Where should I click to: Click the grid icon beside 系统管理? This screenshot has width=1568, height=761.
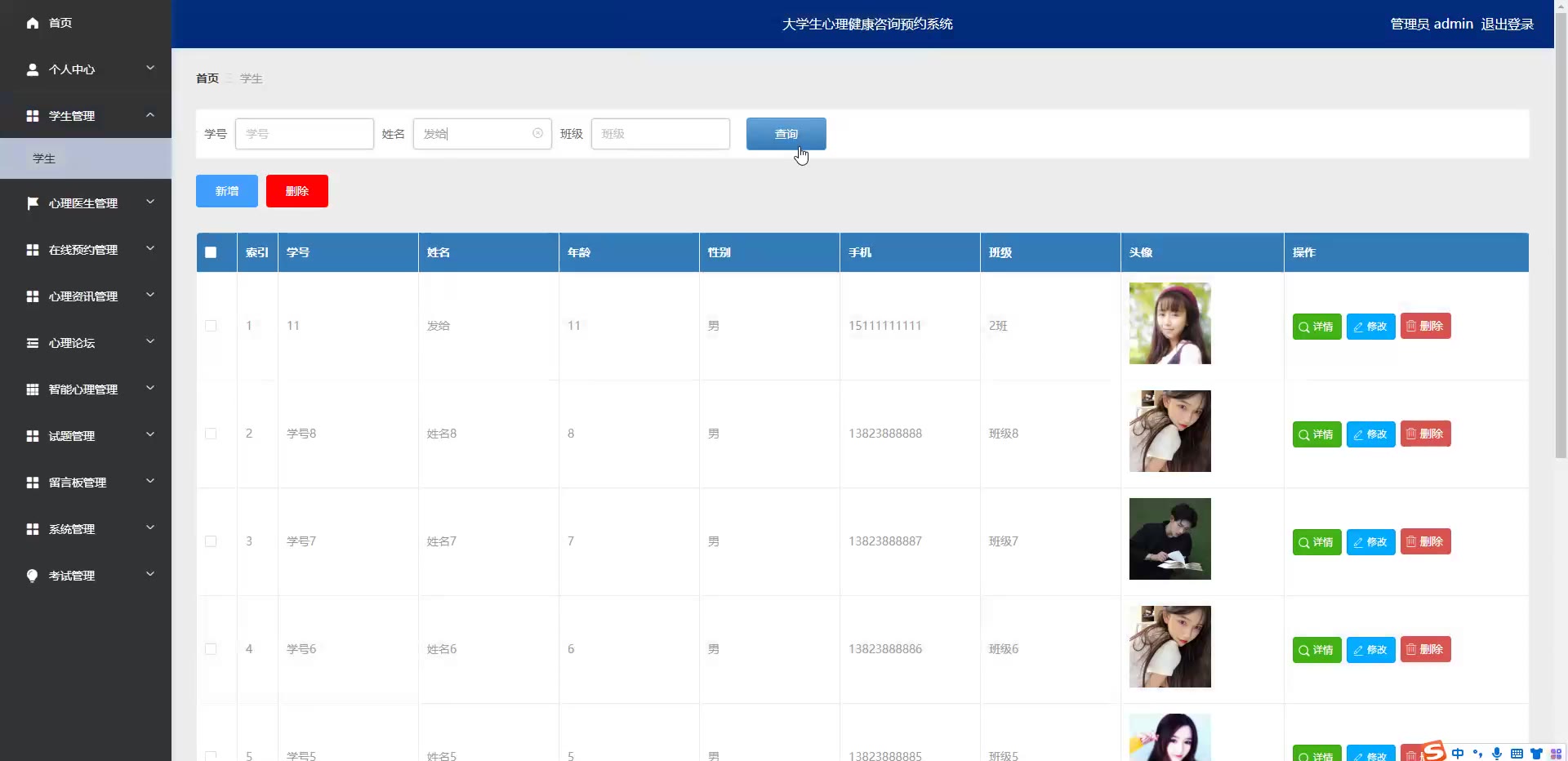33,529
